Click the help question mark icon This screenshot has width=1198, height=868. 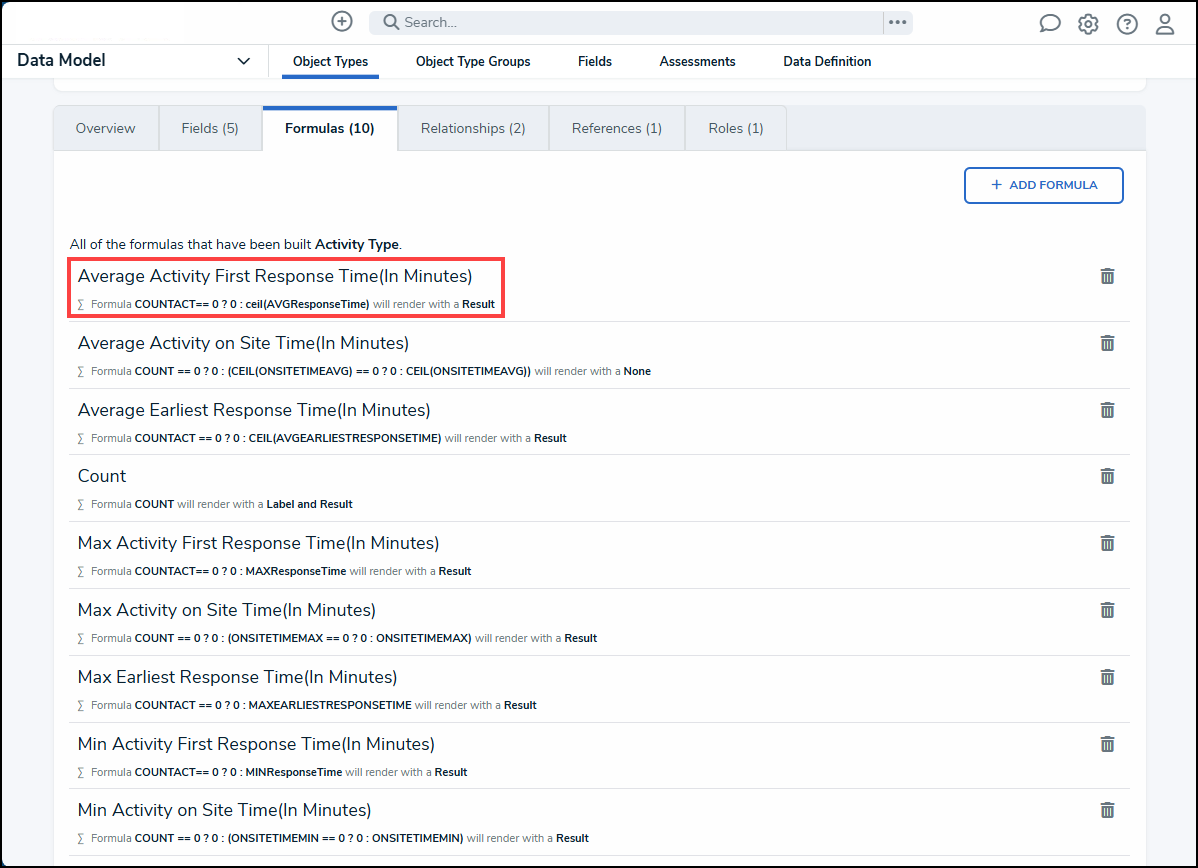[x=1127, y=24]
